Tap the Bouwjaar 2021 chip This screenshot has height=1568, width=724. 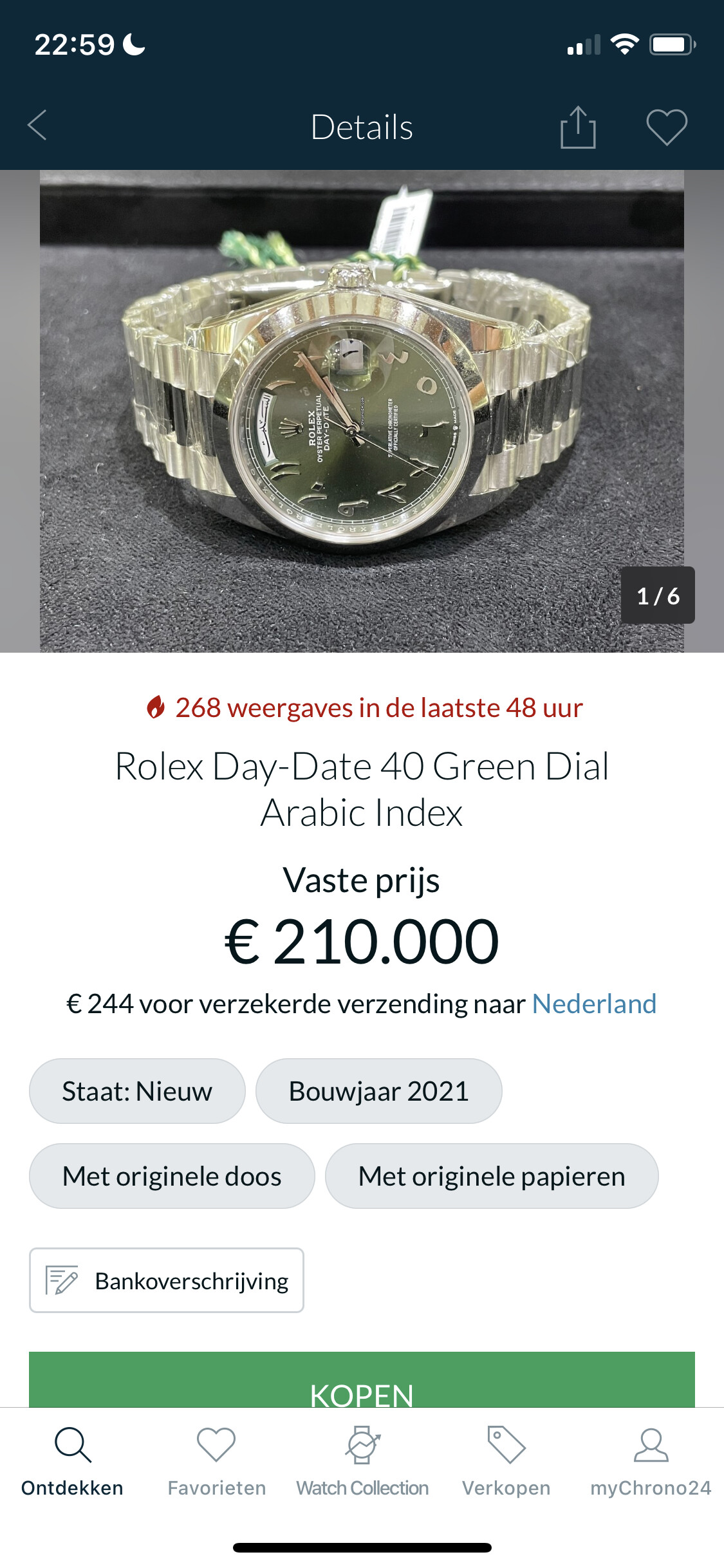378,1092
